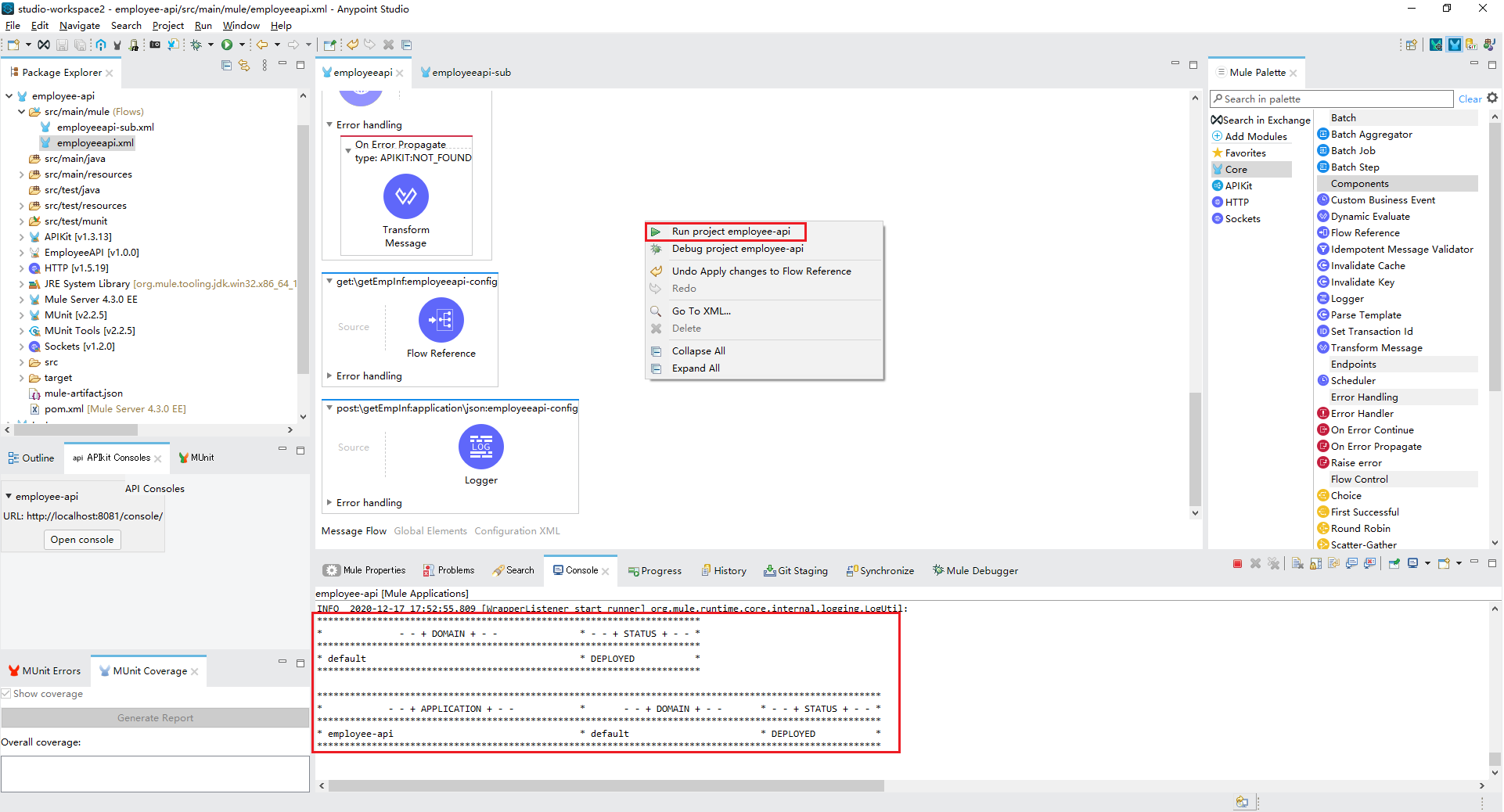Image resolution: width=1504 pixels, height=812 pixels.
Task: Collapse employee-api in API Consoles panel
Action: point(9,496)
